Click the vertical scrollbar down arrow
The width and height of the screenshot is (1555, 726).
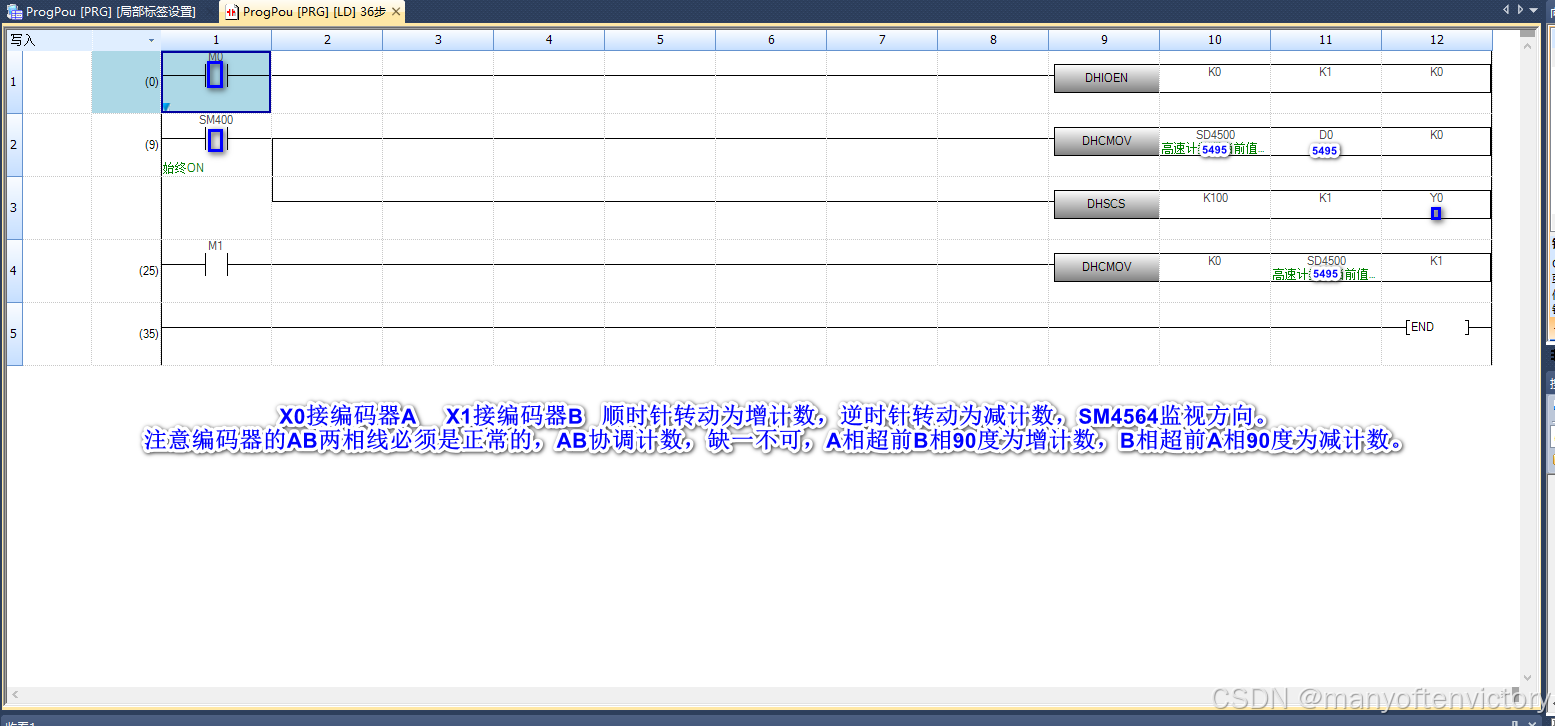1527,678
